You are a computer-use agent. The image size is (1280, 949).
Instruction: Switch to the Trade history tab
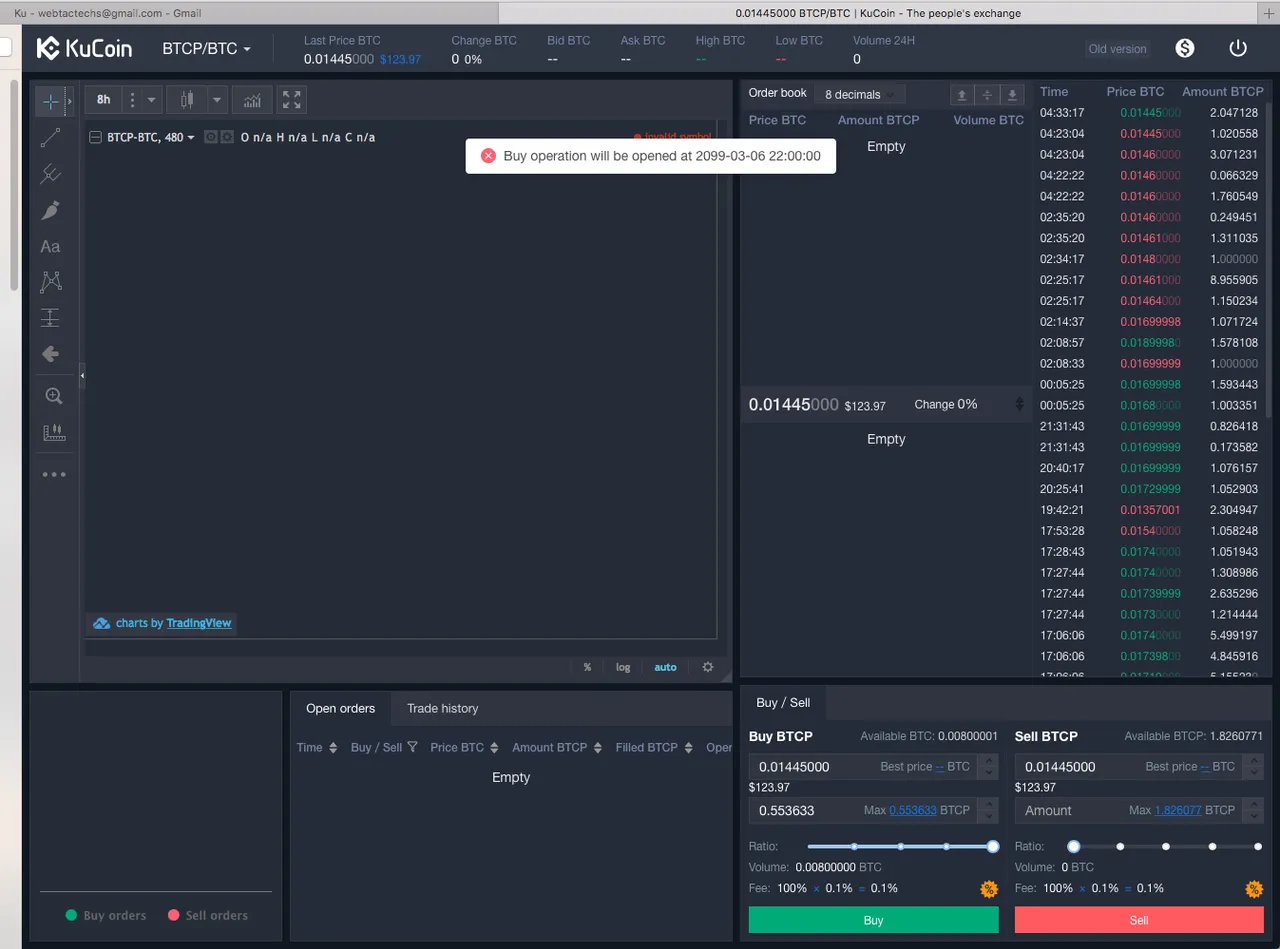(442, 708)
